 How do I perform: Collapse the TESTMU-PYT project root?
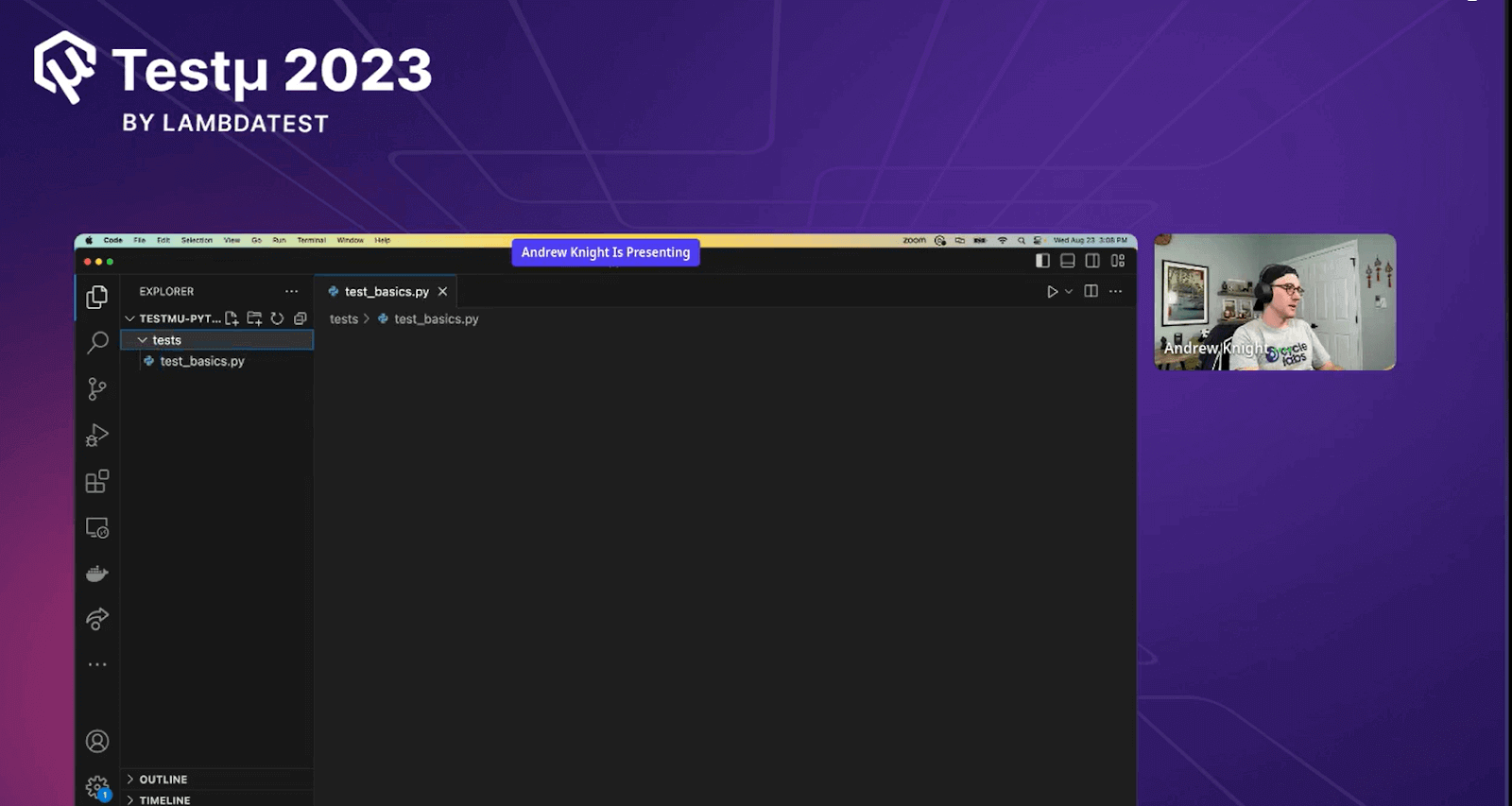click(129, 318)
